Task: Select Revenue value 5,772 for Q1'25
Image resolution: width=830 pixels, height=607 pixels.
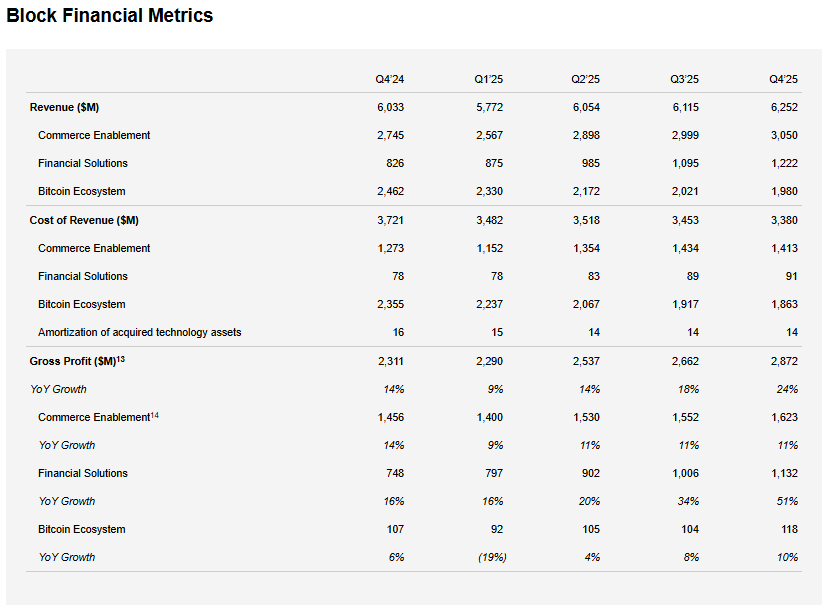Action: pyautogui.click(x=490, y=107)
